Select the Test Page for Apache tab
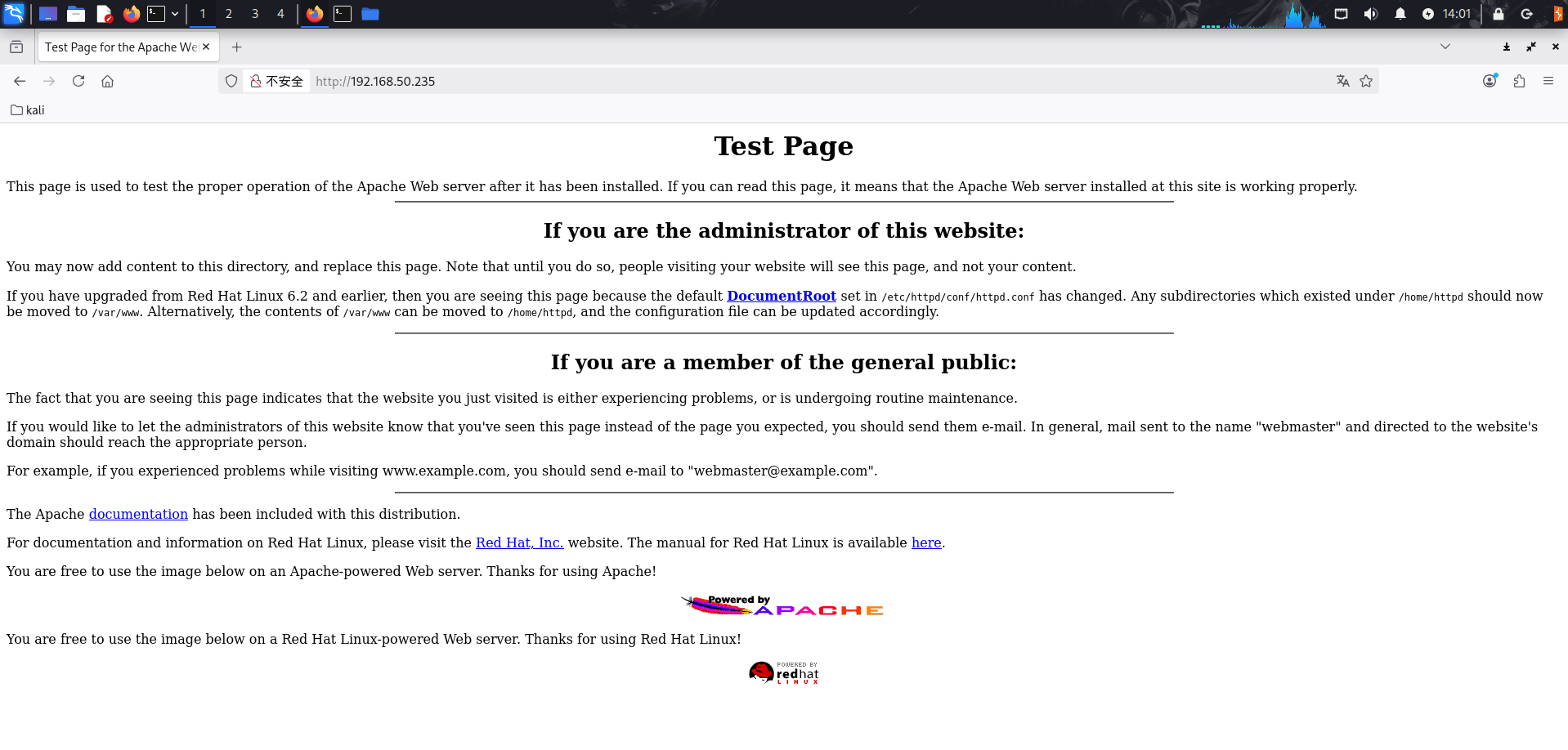This screenshot has height=750, width=1568. click(x=121, y=47)
